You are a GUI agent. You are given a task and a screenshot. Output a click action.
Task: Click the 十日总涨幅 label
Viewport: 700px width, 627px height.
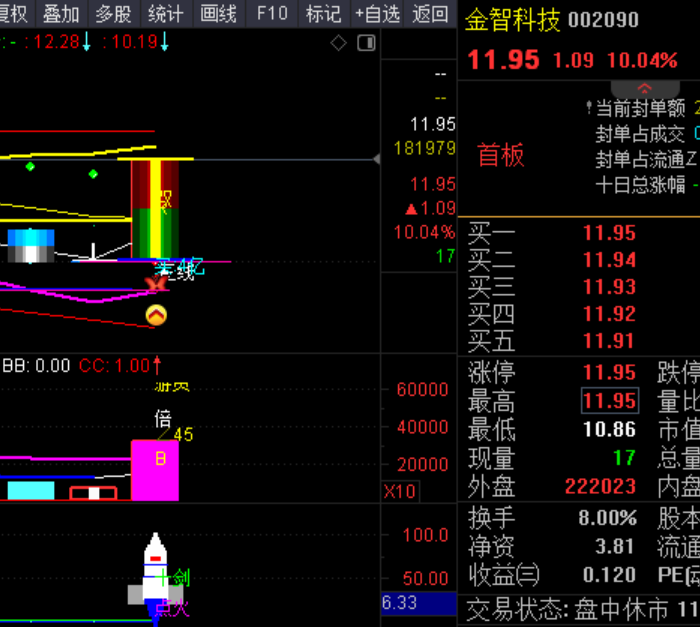(x=640, y=185)
